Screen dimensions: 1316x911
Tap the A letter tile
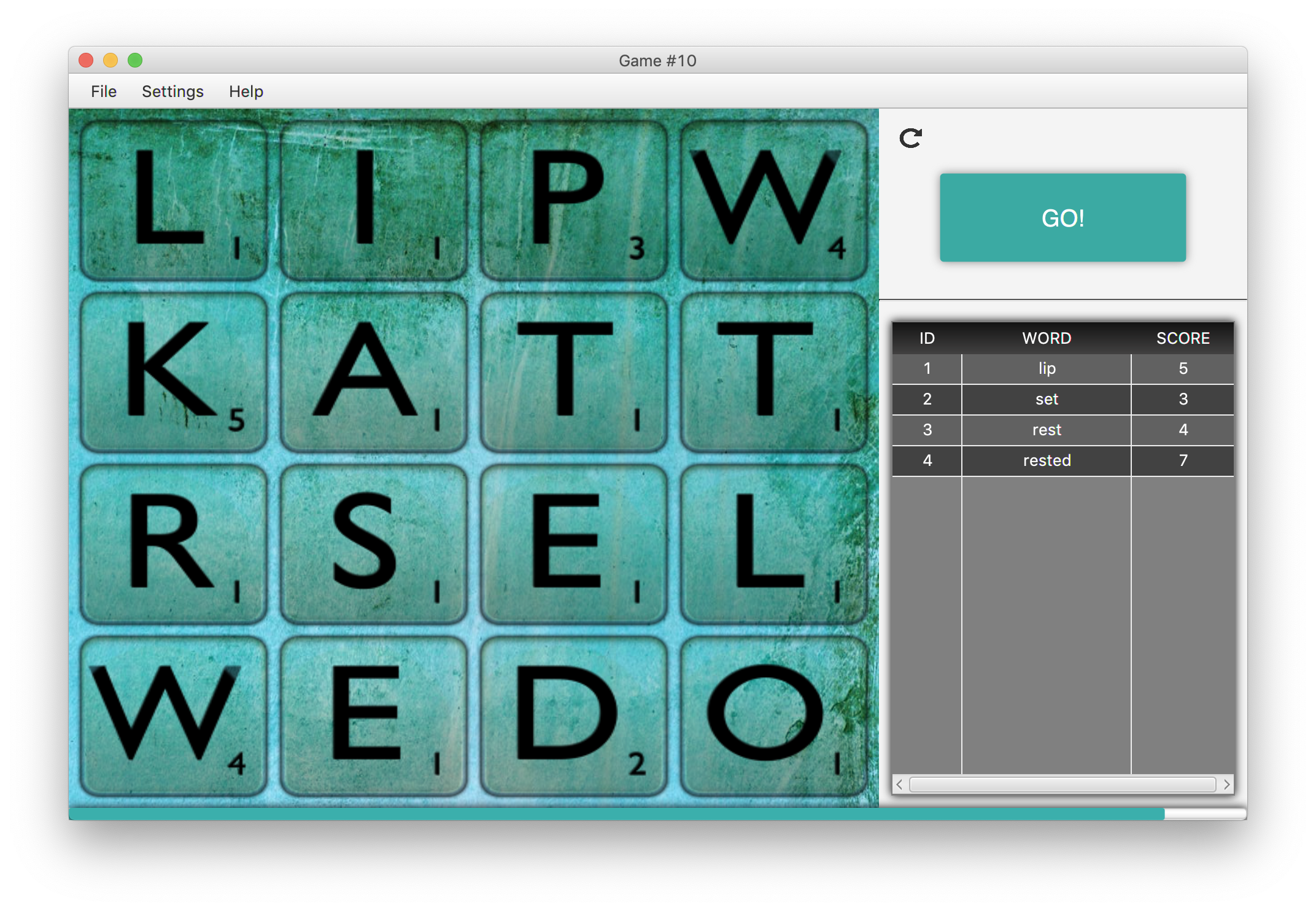[373, 373]
